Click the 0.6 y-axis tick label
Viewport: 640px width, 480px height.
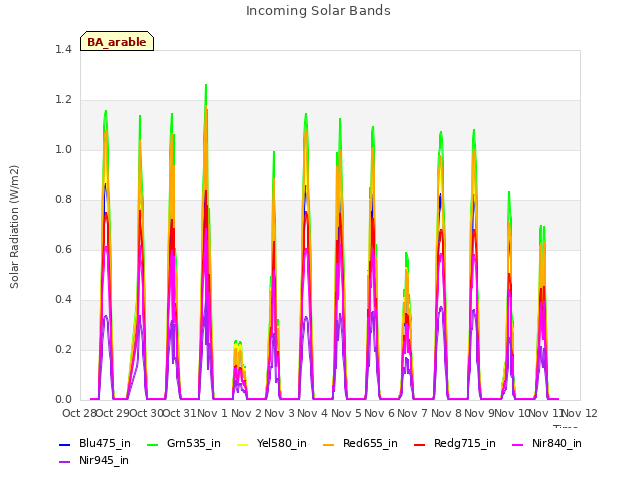pyautogui.click(x=63, y=250)
